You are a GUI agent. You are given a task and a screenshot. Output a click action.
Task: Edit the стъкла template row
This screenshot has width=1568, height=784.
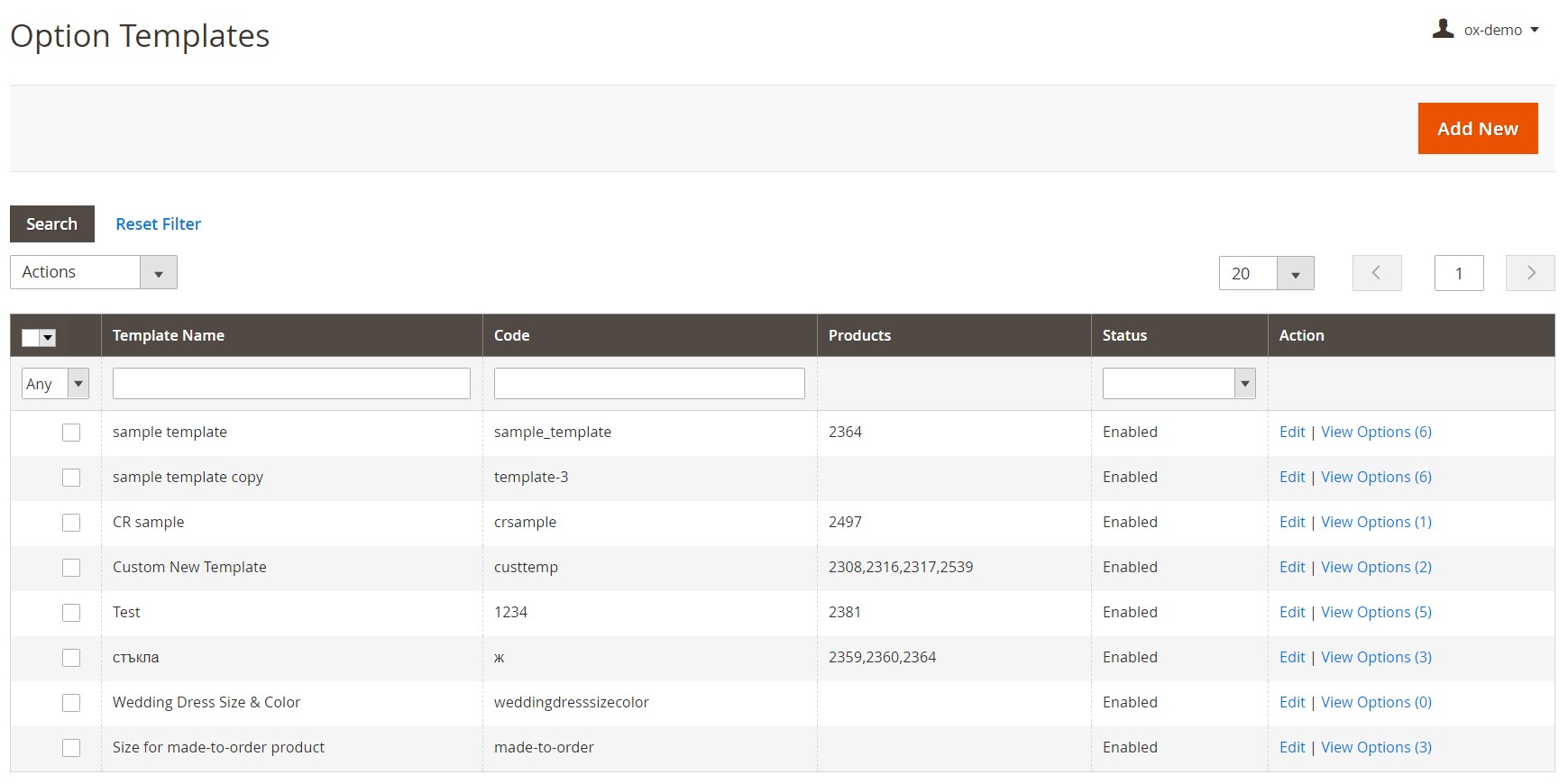(x=1292, y=657)
